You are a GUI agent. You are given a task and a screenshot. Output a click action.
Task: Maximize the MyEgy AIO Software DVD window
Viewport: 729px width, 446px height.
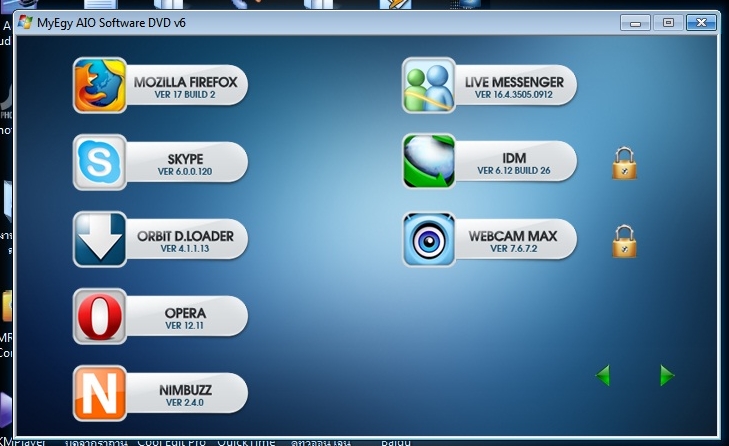(x=668, y=23)
